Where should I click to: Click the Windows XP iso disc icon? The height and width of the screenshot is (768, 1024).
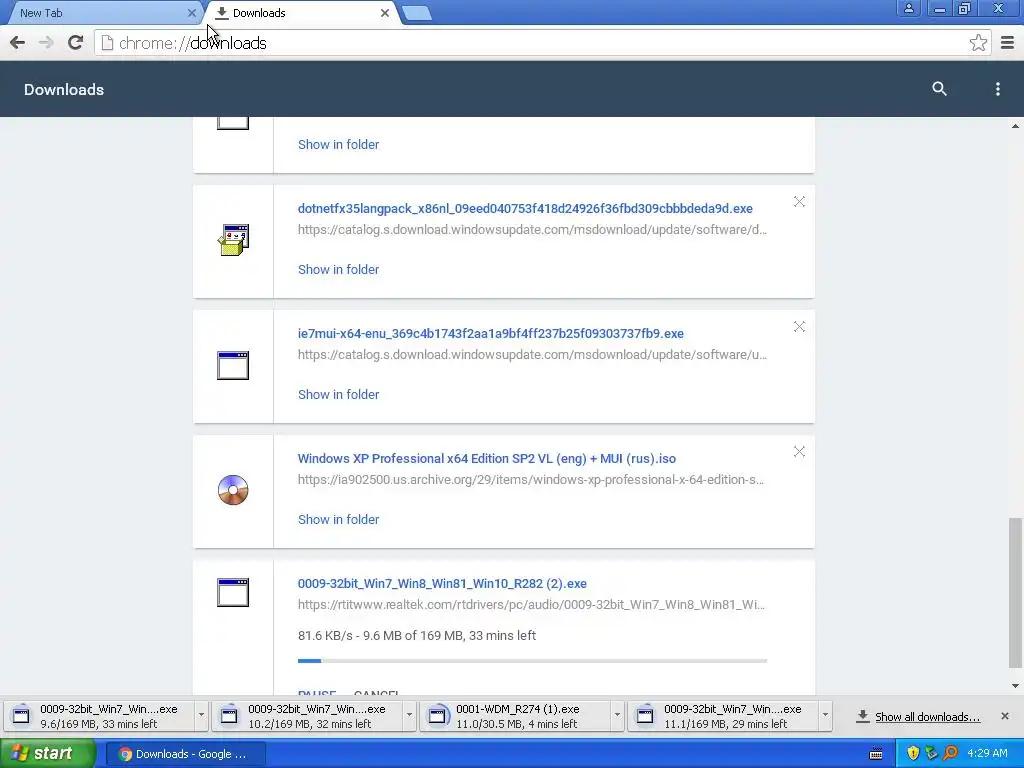[x=233, y=490]
